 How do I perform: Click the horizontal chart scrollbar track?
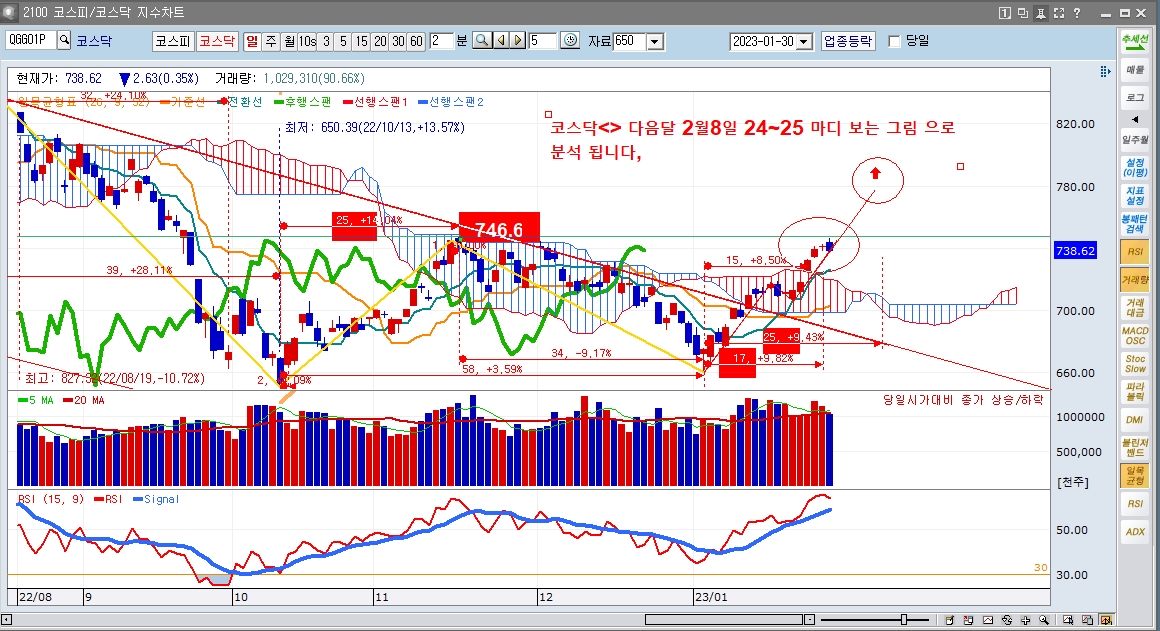(x=724, y=619)
